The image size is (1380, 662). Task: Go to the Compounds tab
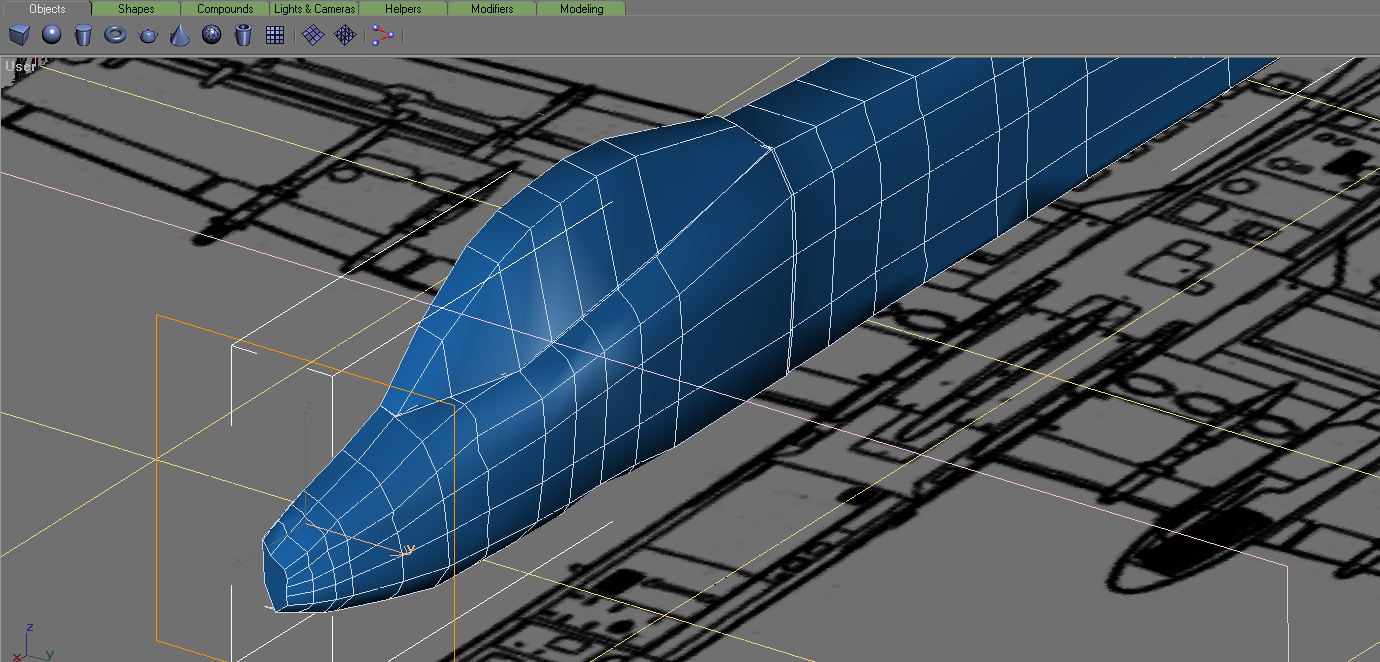(225, 9)
